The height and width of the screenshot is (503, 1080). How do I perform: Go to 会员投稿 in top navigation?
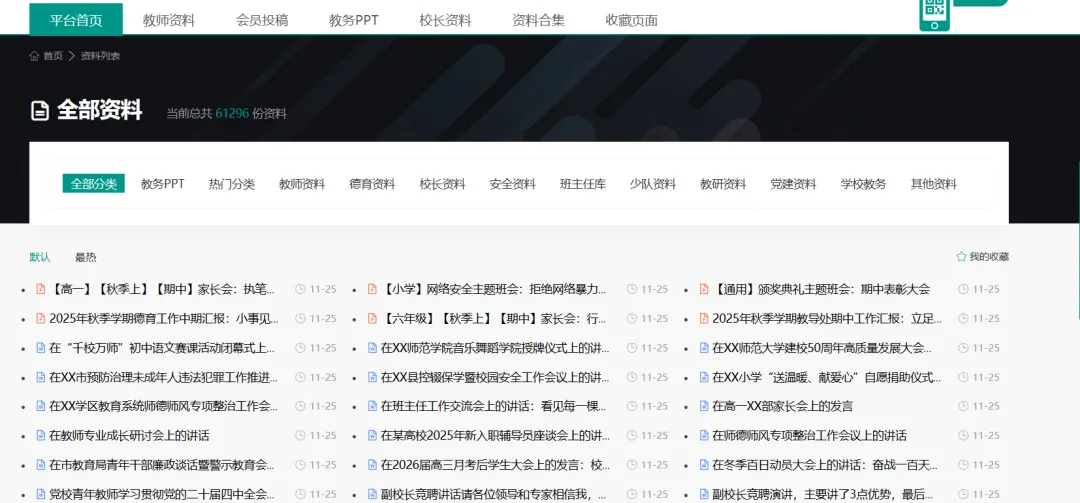click(x=262, y=20)
